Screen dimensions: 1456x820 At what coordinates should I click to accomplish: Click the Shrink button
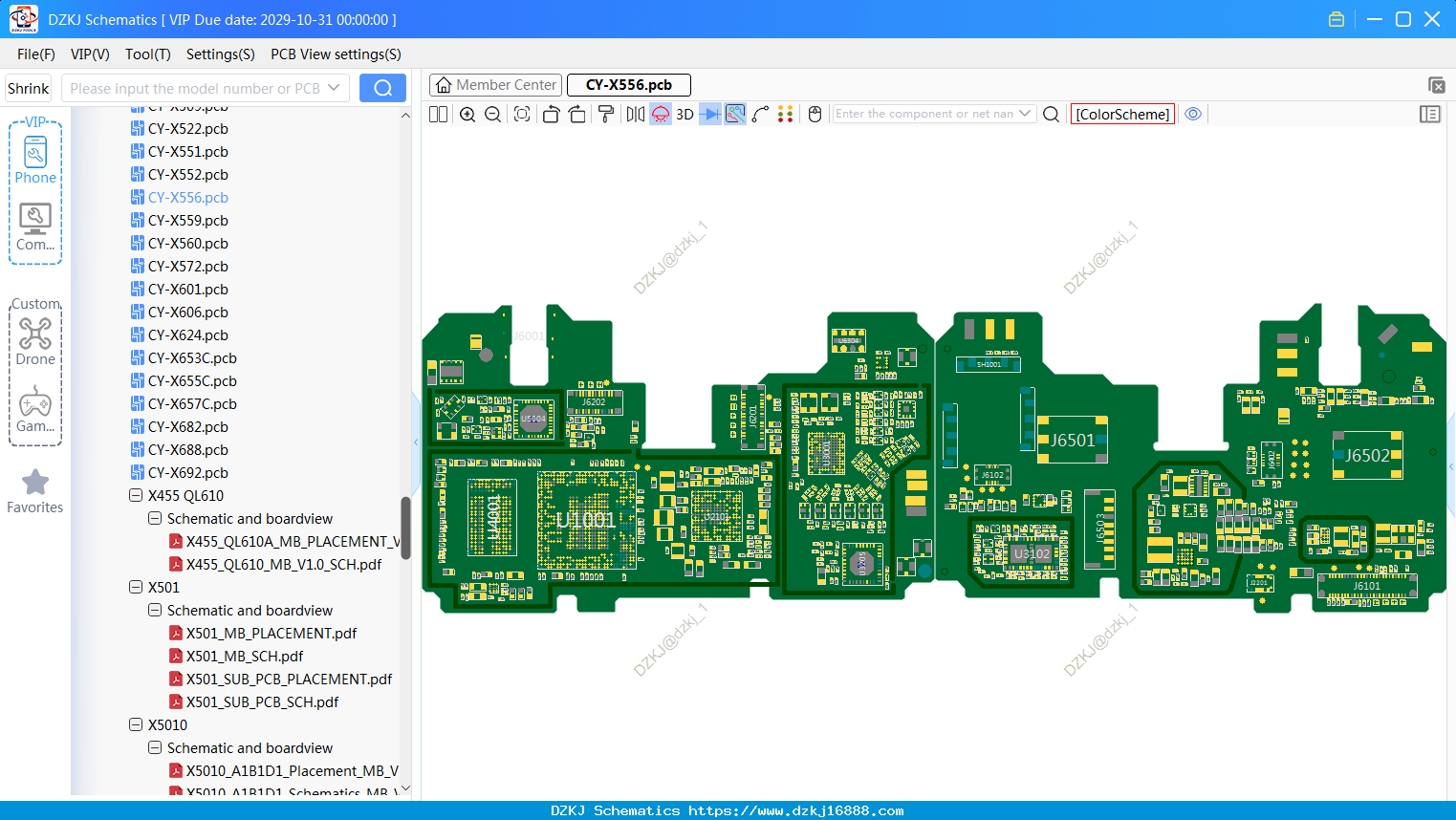click(29, 88)
